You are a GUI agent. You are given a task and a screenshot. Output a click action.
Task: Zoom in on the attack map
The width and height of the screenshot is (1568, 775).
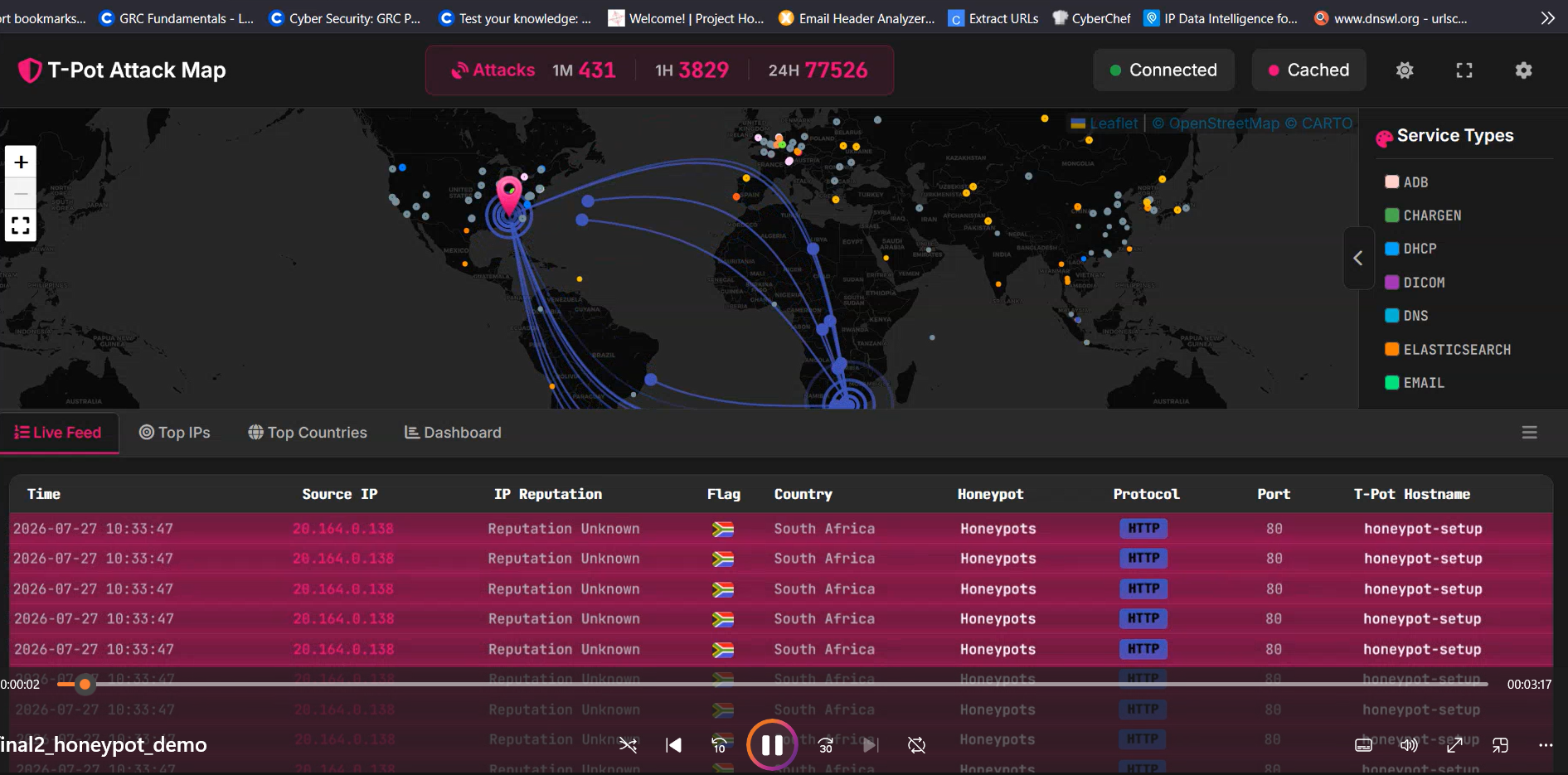[21, 162]
